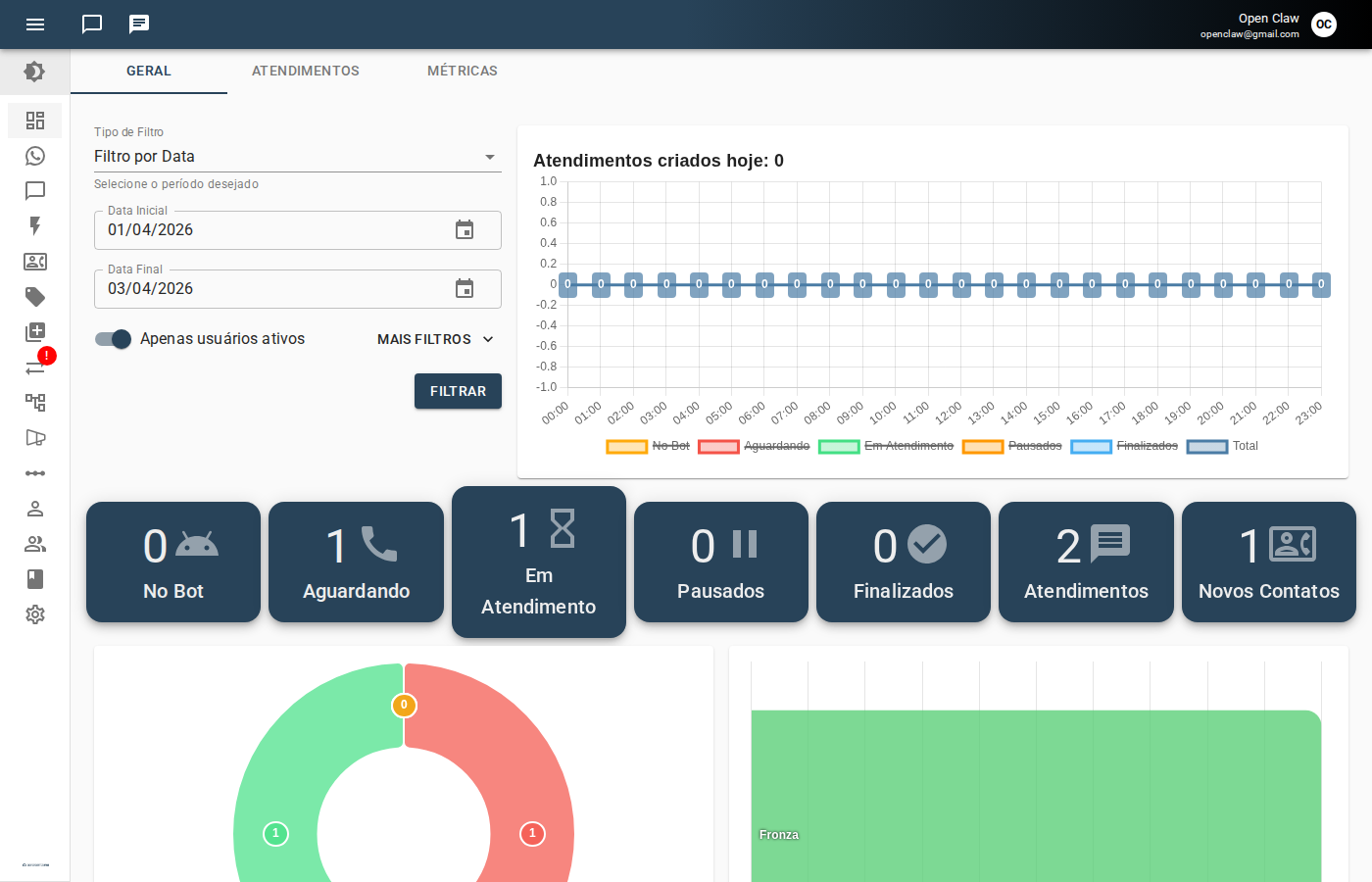Viewport: 1372px width, 882px height.
Task: Click the chat bubble icon in top bar
Action: point(92,24)
